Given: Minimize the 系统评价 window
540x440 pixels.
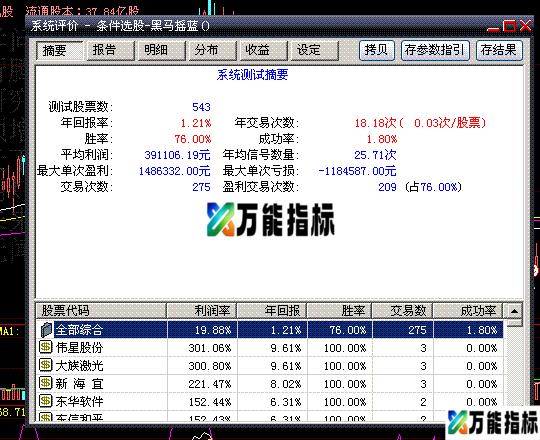Looking at the screenshot, I should pos(493,27).
